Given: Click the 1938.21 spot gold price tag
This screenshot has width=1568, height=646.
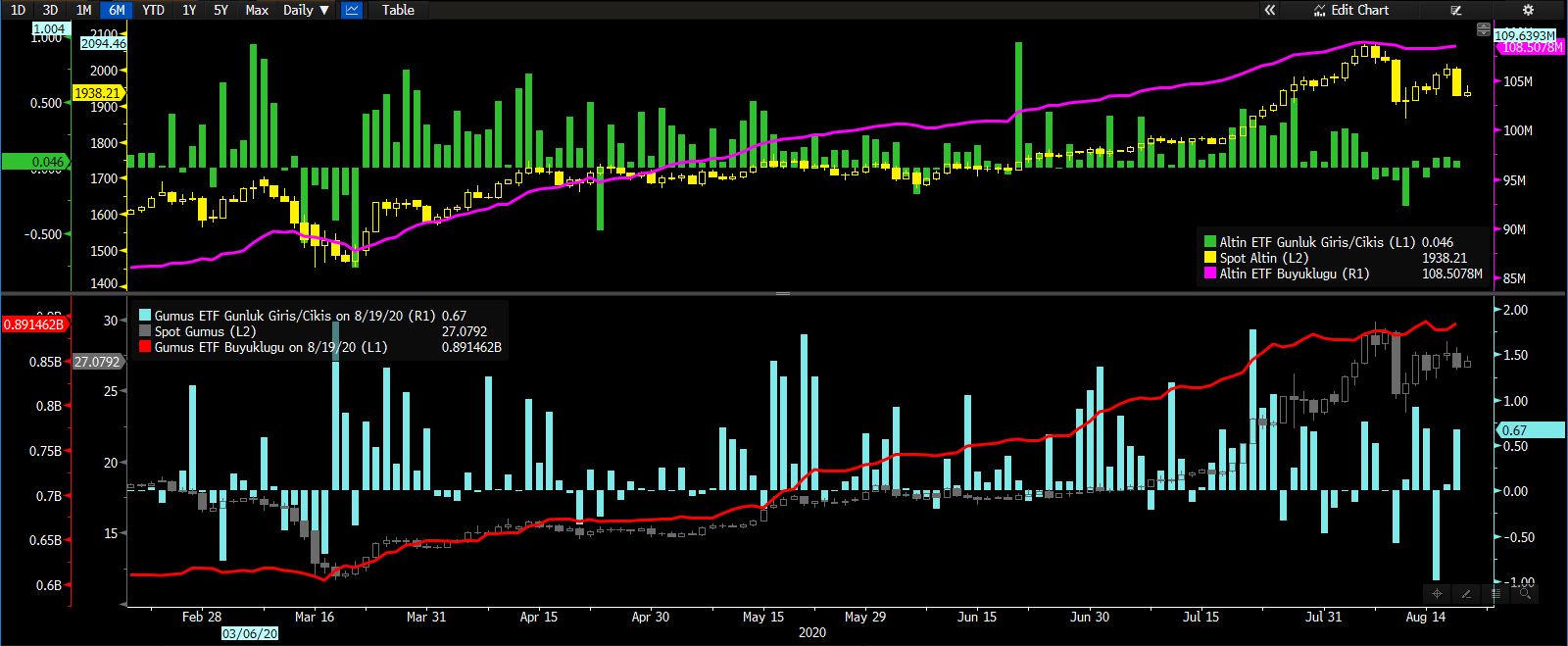Looking at the screenshot, I should [97, 93].
